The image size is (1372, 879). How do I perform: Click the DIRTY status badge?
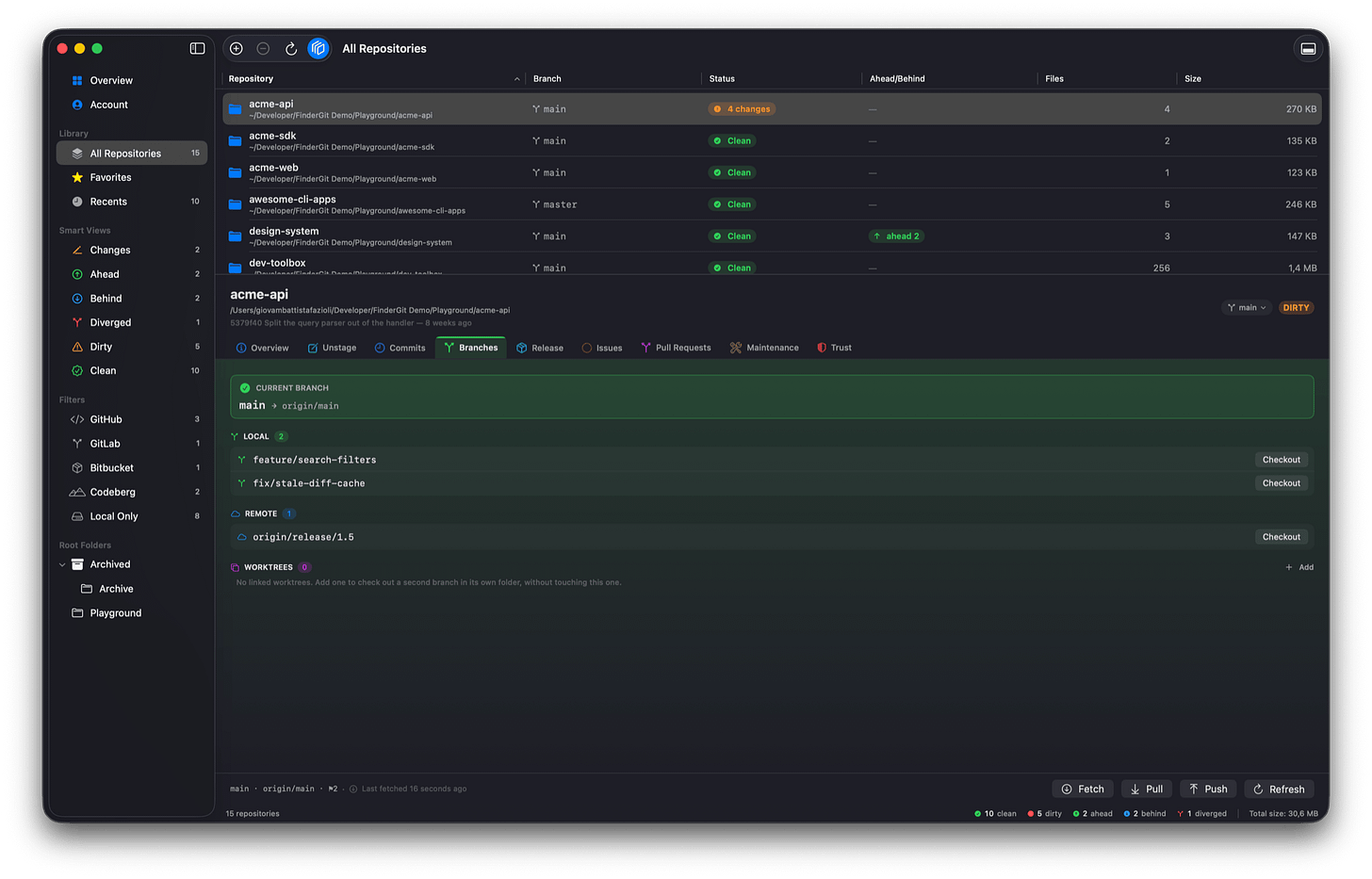pos(1296,308)
